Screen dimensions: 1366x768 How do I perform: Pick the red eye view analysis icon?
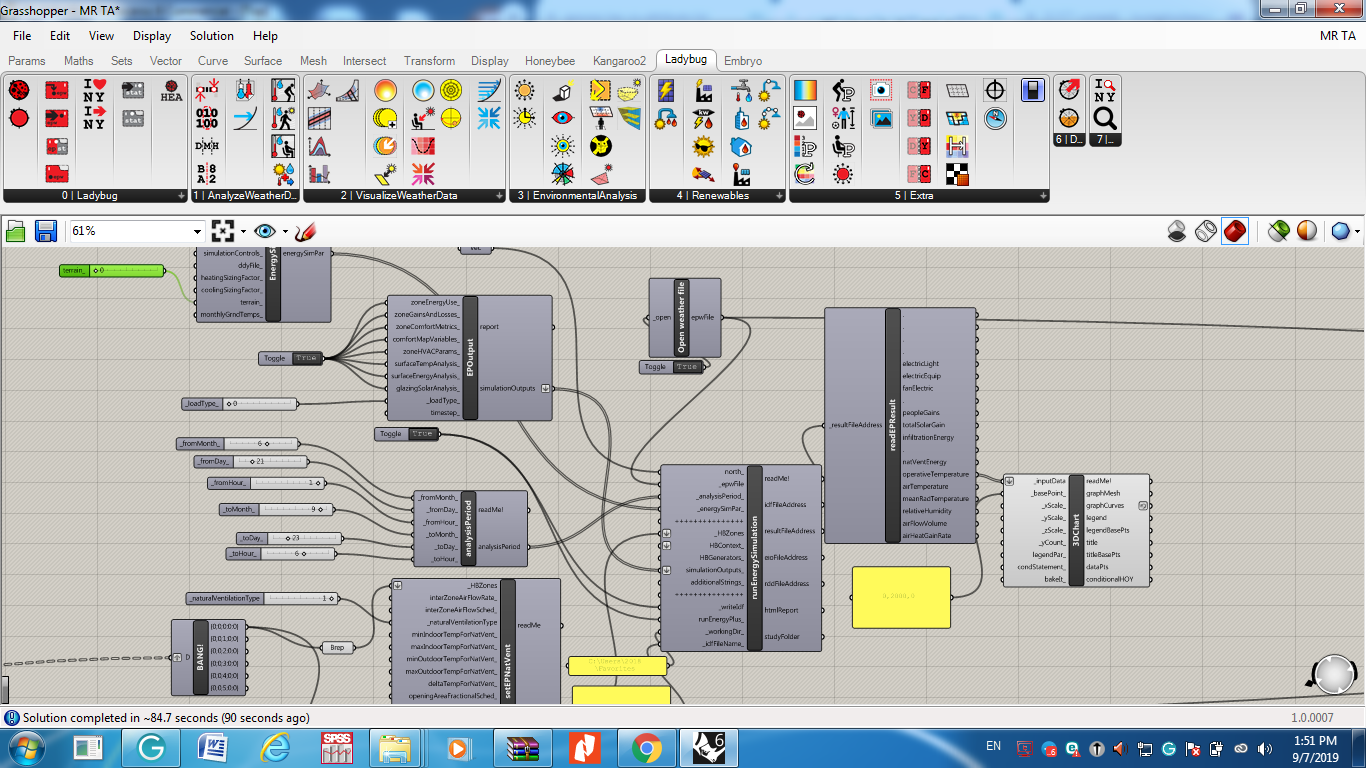tap(563, 118)
